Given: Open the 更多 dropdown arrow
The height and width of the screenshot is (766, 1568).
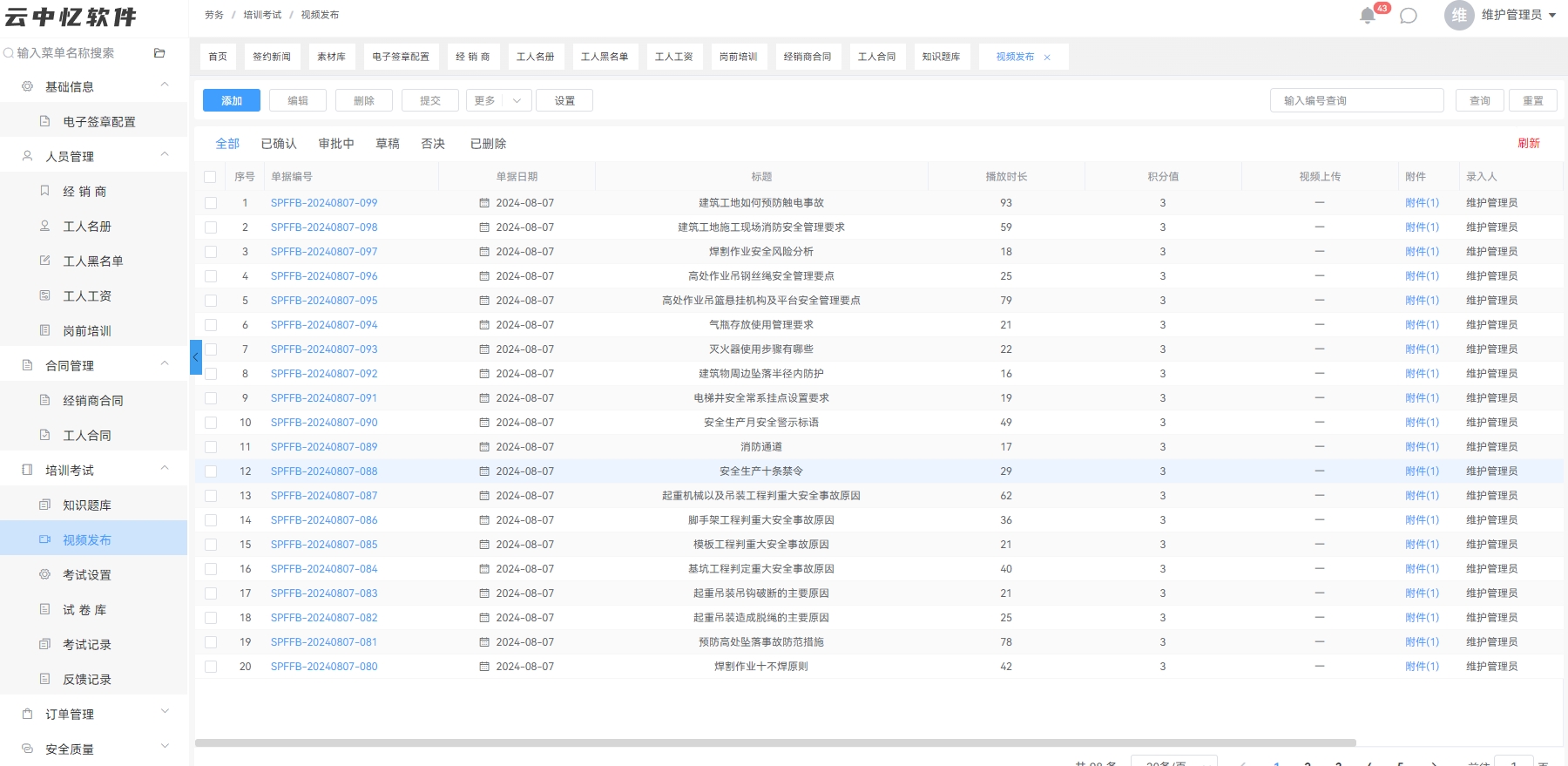Looking at the screenshot, I should pos(517,101).
